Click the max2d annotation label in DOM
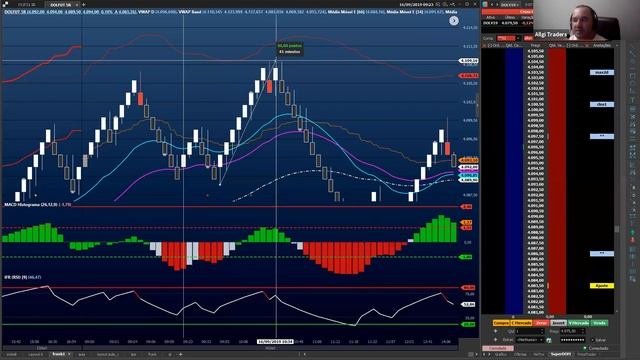The width and height of the screenshot is (640, 360). [x=602, y=72]
